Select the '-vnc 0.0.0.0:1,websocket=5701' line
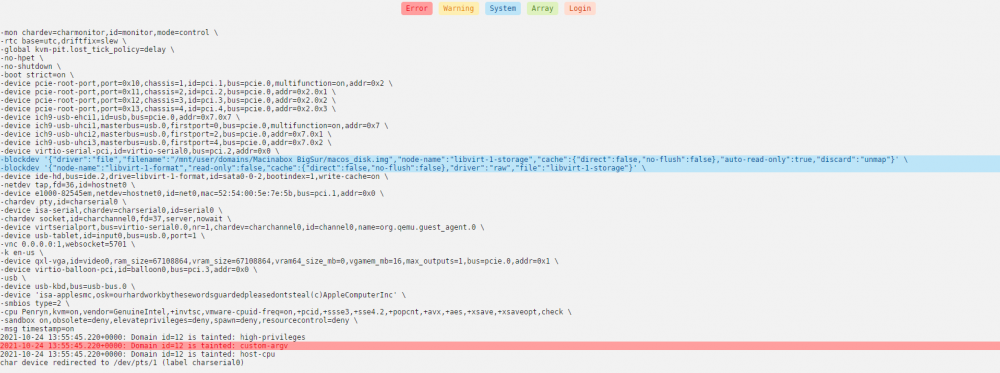Viewport: 1000px width, 373px height. pyautogui.click(x=68, y=244)
